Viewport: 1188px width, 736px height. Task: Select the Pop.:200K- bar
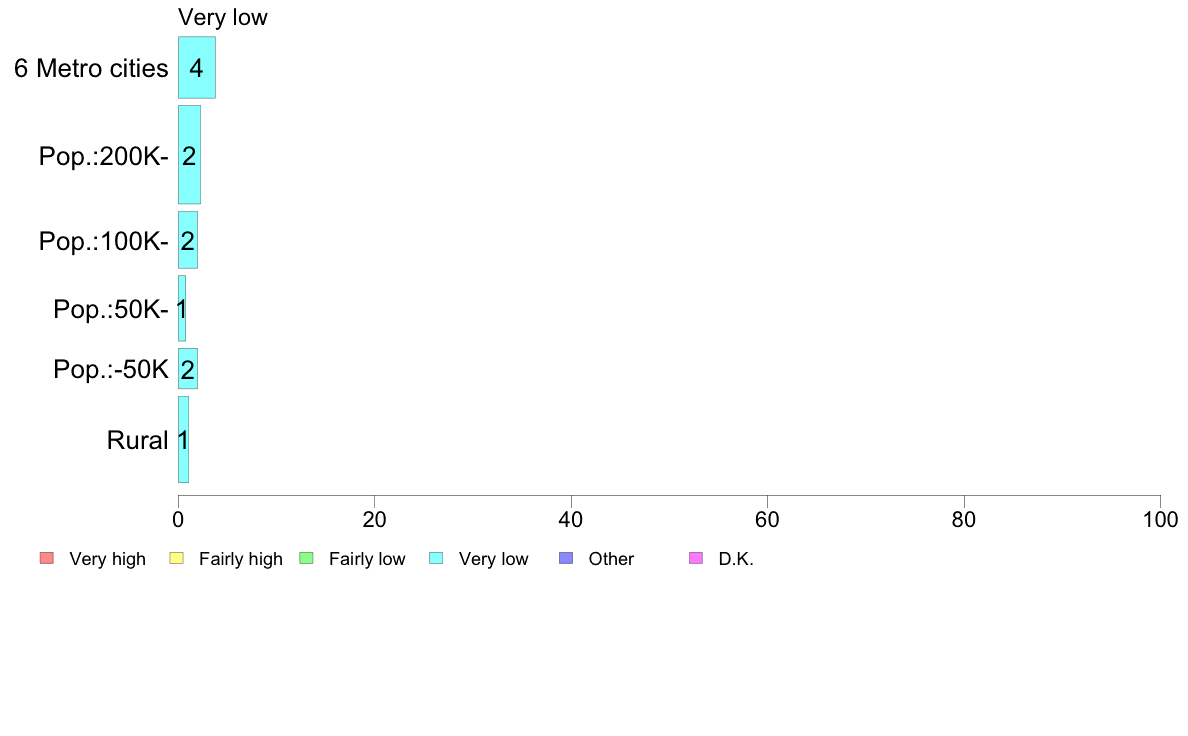[189, 154]
